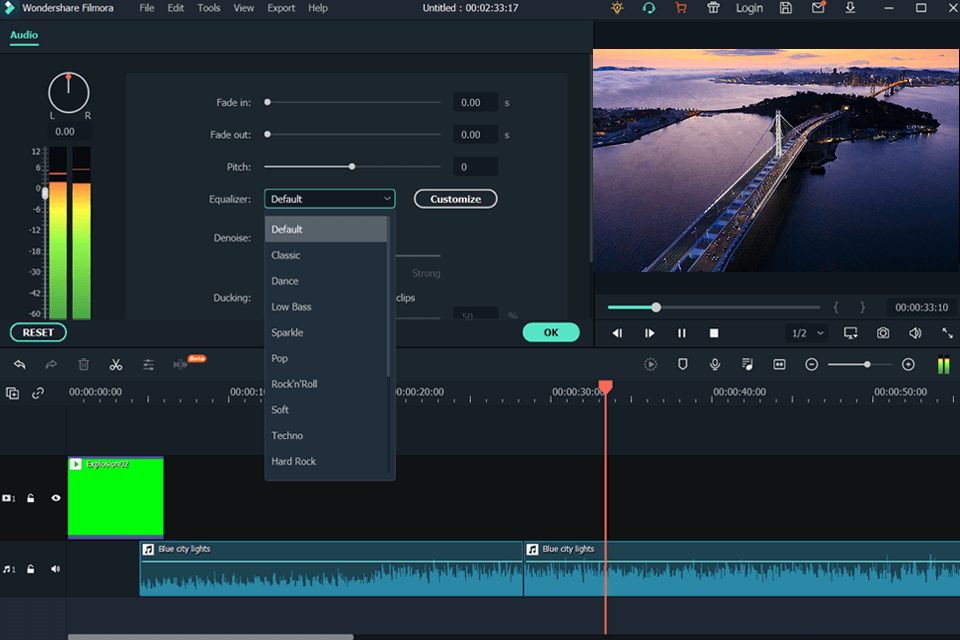Click the save project floppy disk icon
The image size is (960, 640).
coord(786,8)
